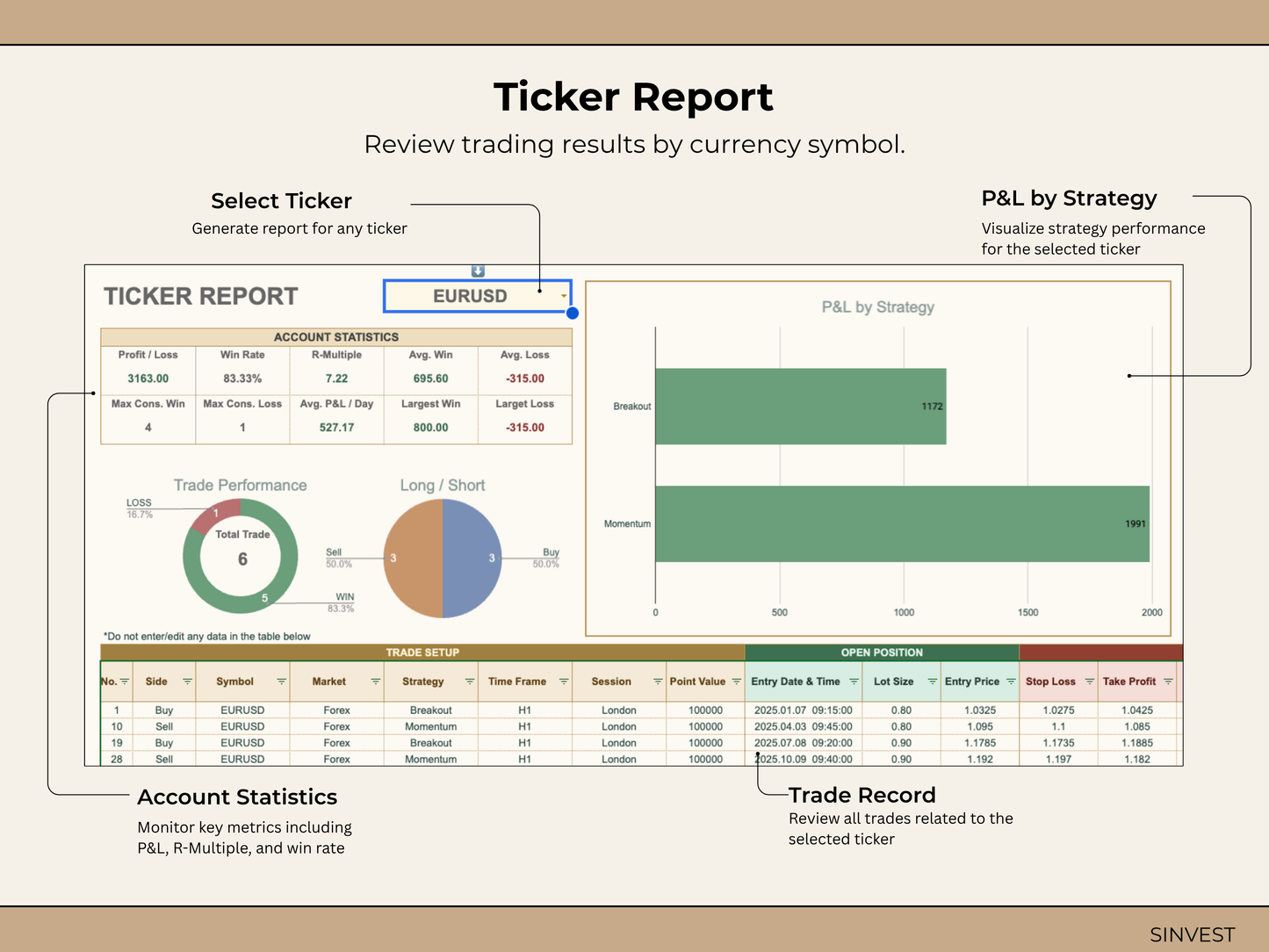1269x952 pixels.
Task: Select entry date cell 2025.04.03 09:45:00
Action: click(804, 727)
